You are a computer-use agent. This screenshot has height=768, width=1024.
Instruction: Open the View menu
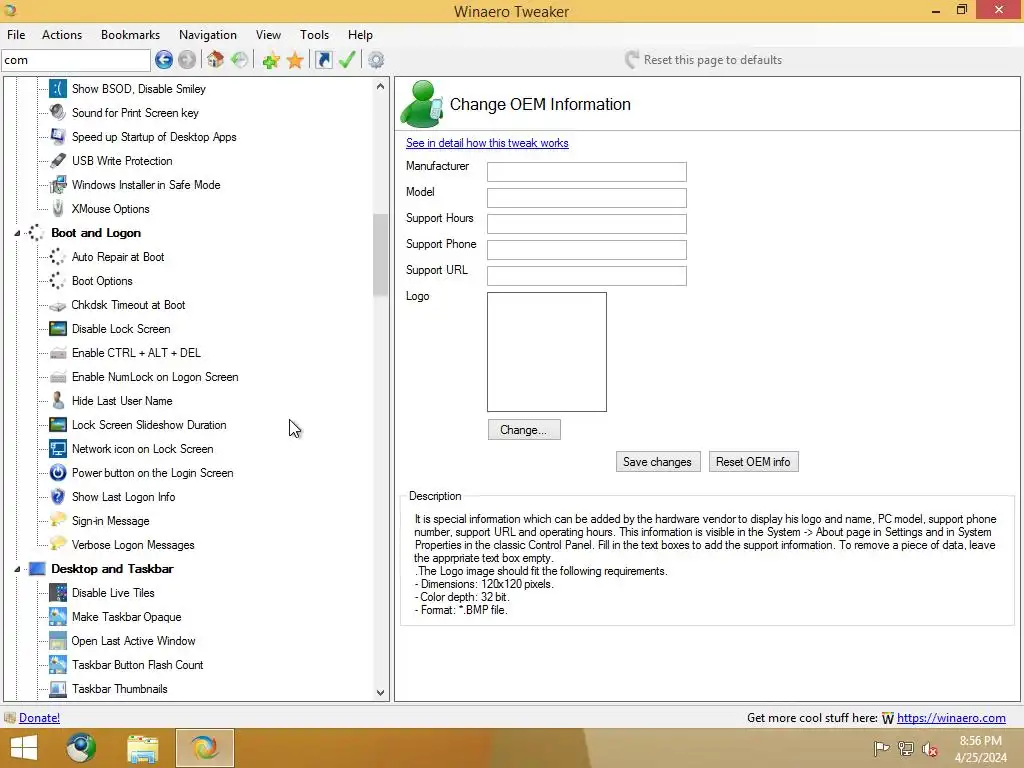tap(268, 35)
